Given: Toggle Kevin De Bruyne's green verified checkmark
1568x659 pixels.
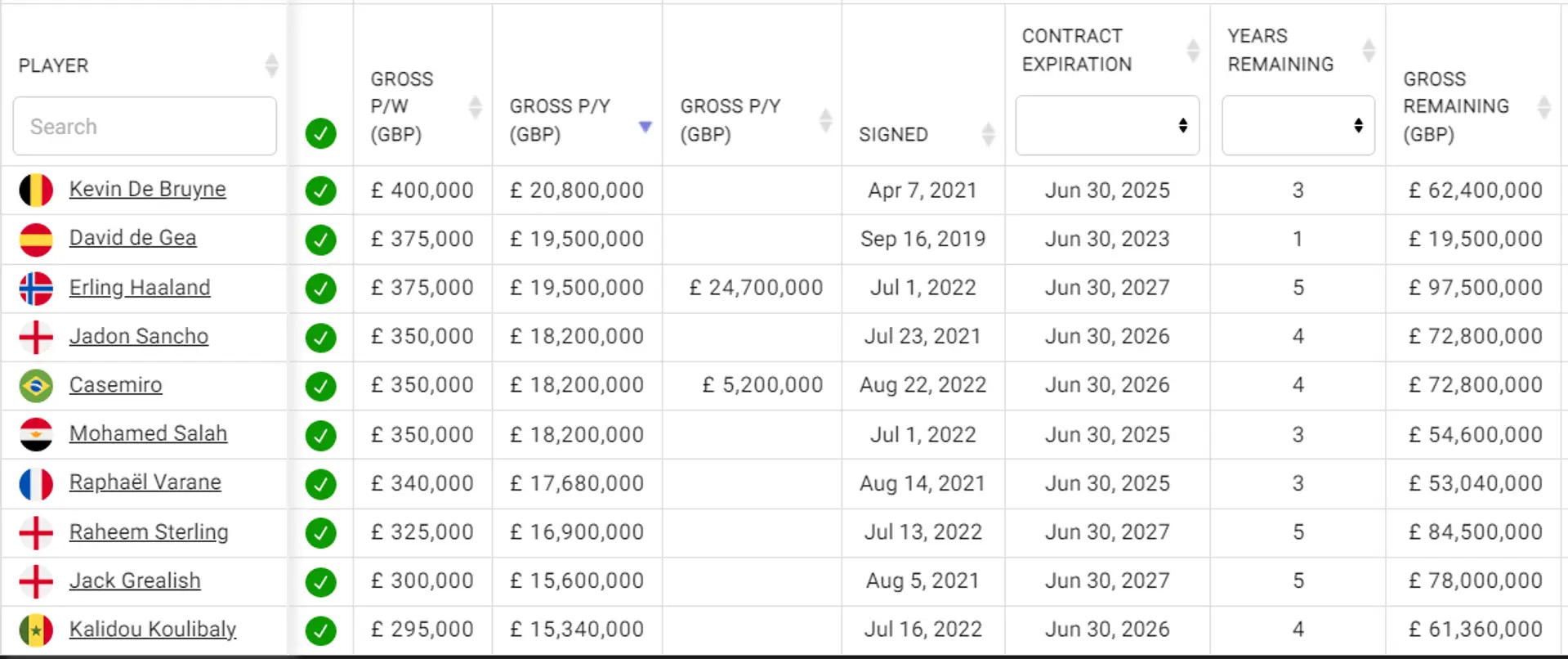Looking at the screenshot, I should click(320, 190).
